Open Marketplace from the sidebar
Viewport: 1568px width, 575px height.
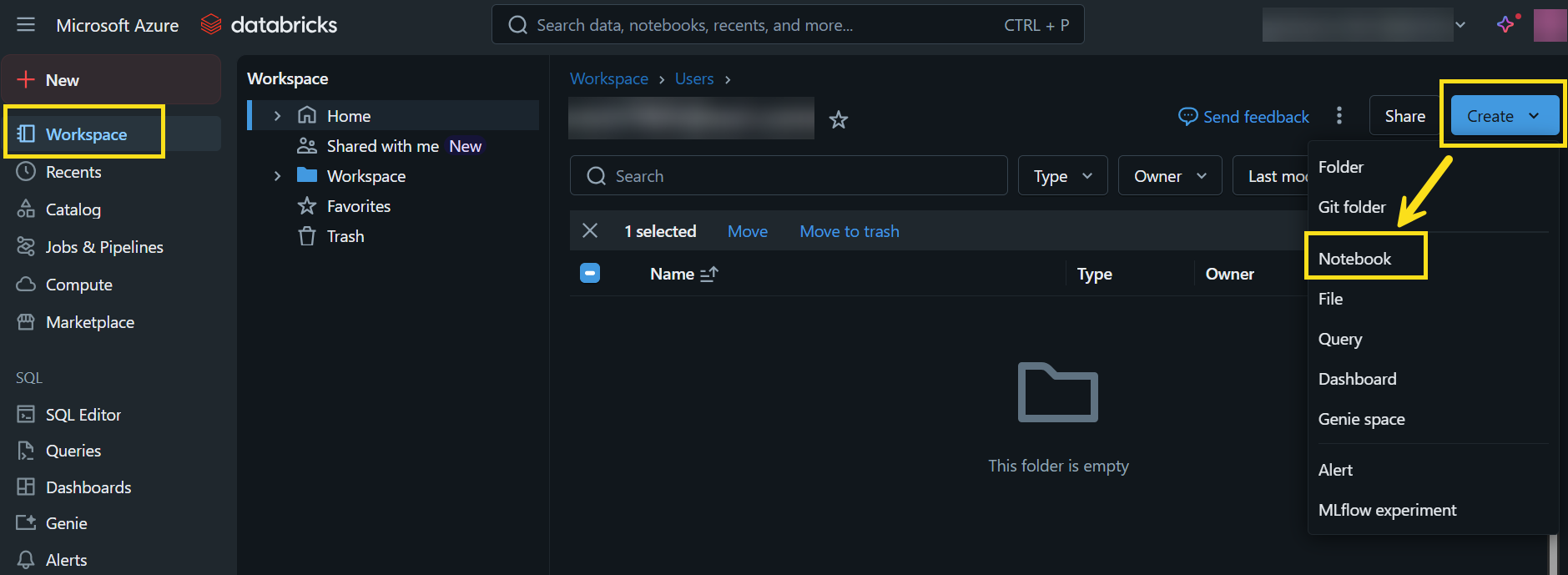click(x=89, y=322)
